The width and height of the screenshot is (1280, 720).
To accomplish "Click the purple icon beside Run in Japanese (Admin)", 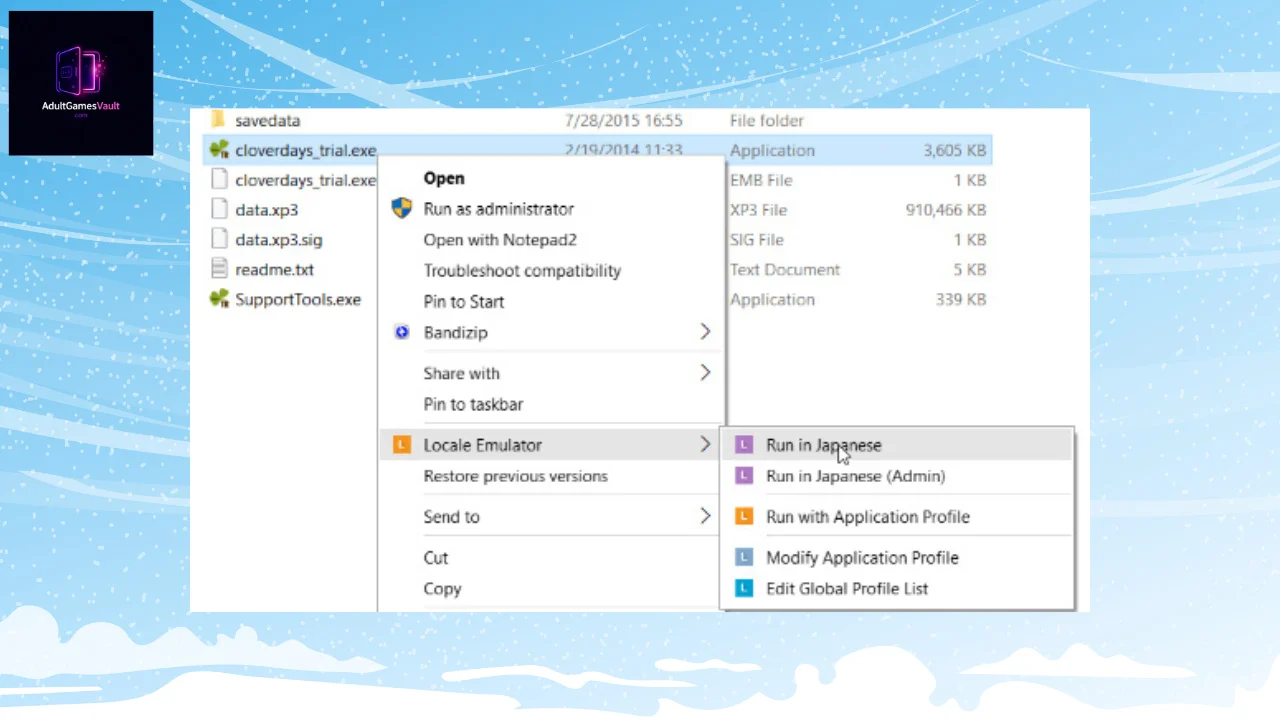I will 744,476.
